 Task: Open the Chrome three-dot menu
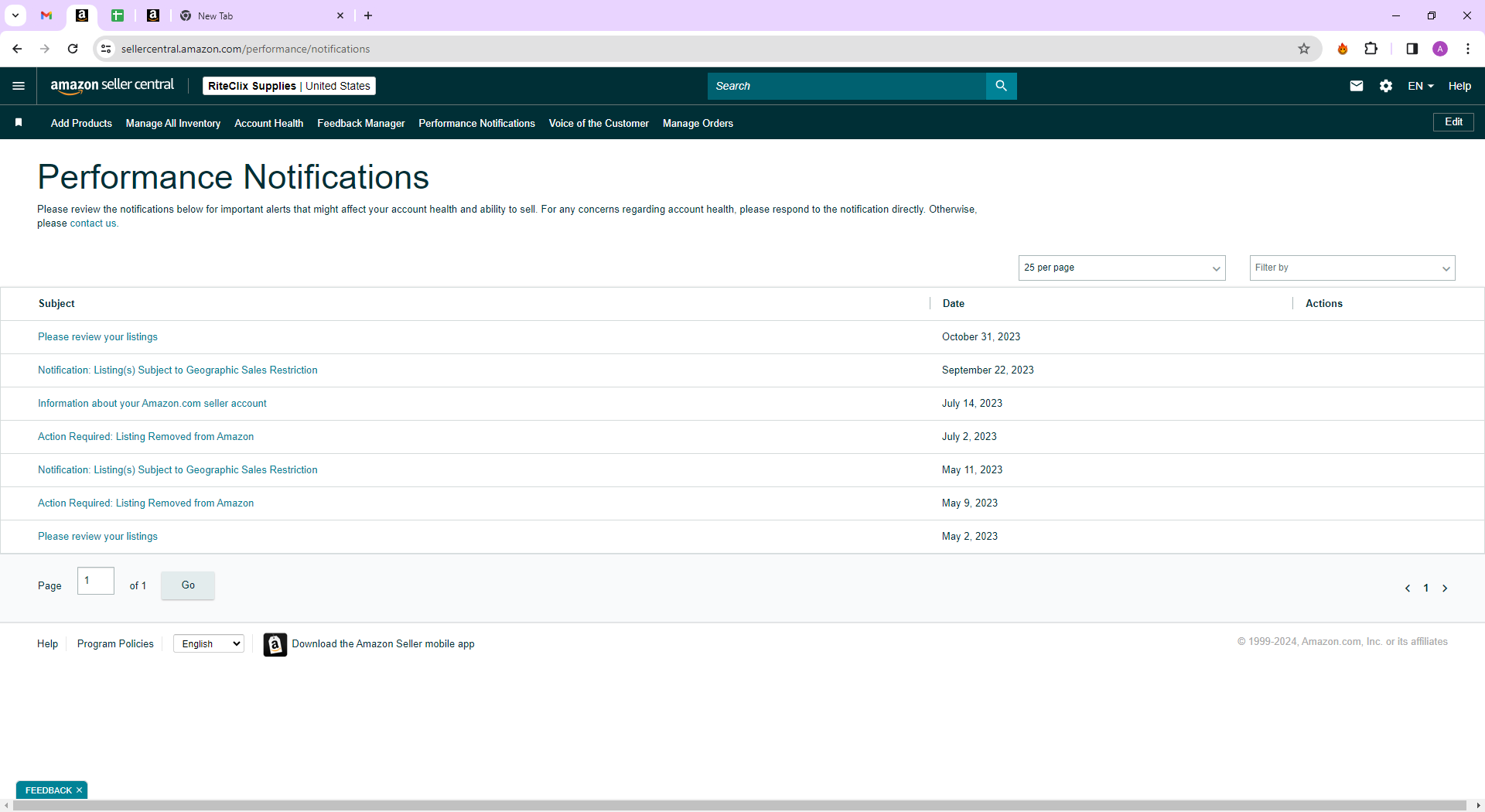pos(1468,49)
